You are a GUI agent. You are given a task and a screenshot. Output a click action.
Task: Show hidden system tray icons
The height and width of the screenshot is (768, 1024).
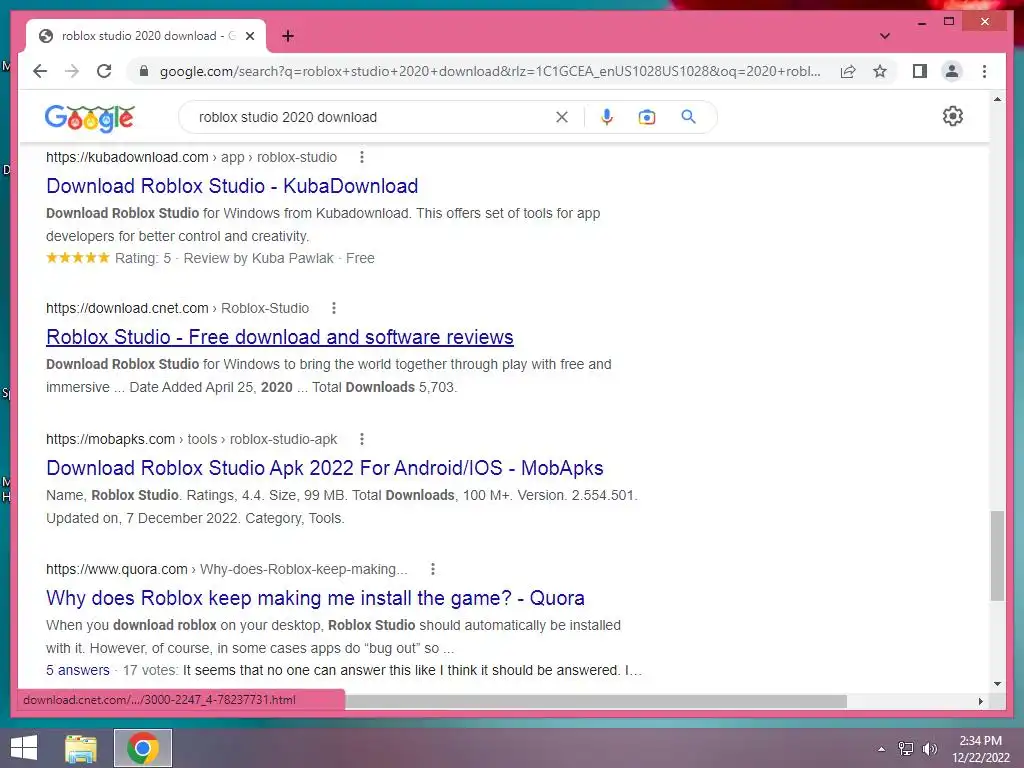(882, 749)
